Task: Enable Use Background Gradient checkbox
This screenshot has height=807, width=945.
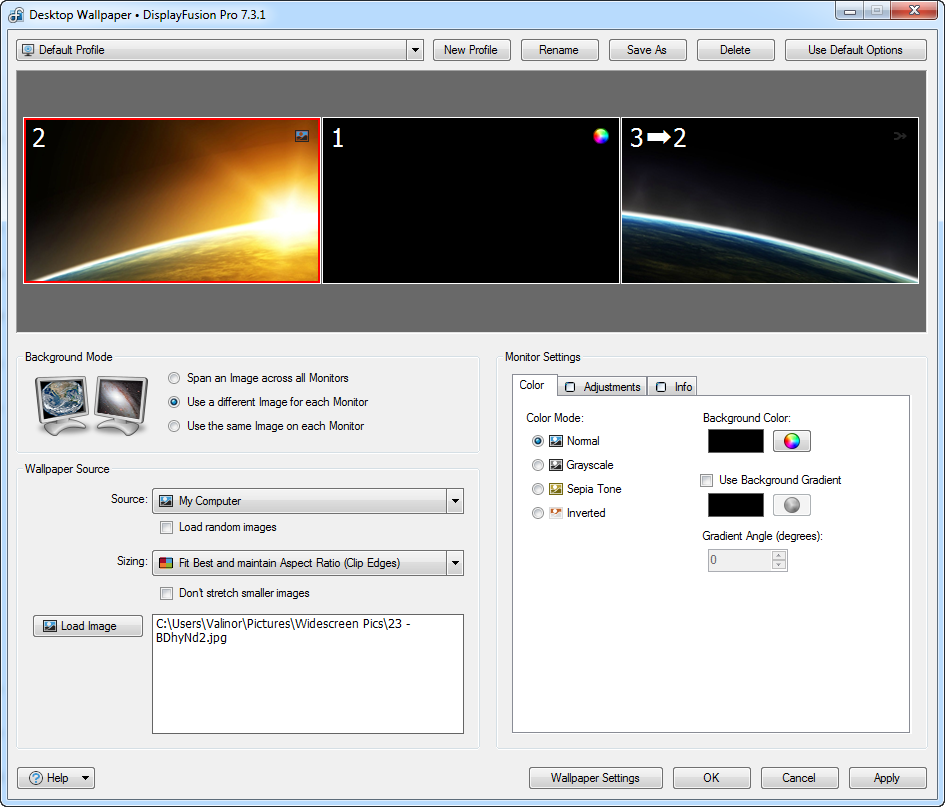Action: (707, 481)
